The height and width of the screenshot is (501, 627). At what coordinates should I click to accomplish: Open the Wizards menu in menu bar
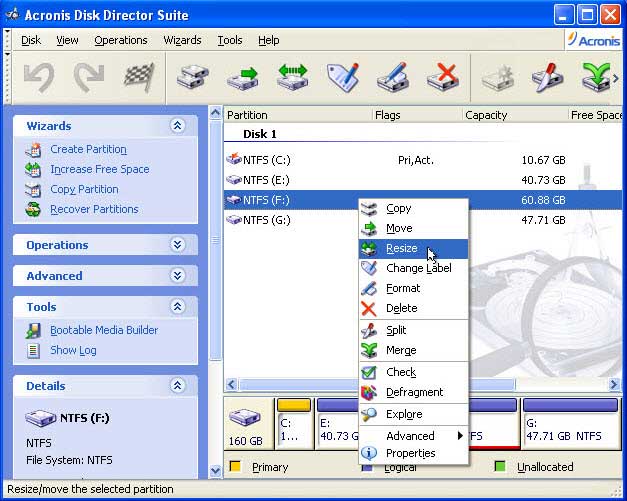(182, 40)
